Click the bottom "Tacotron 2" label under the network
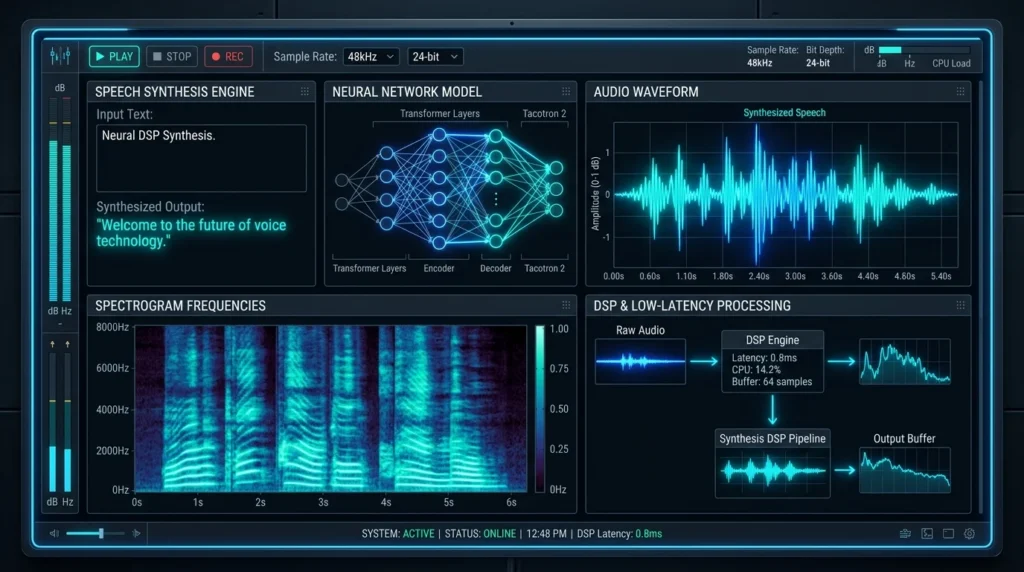 545,268
